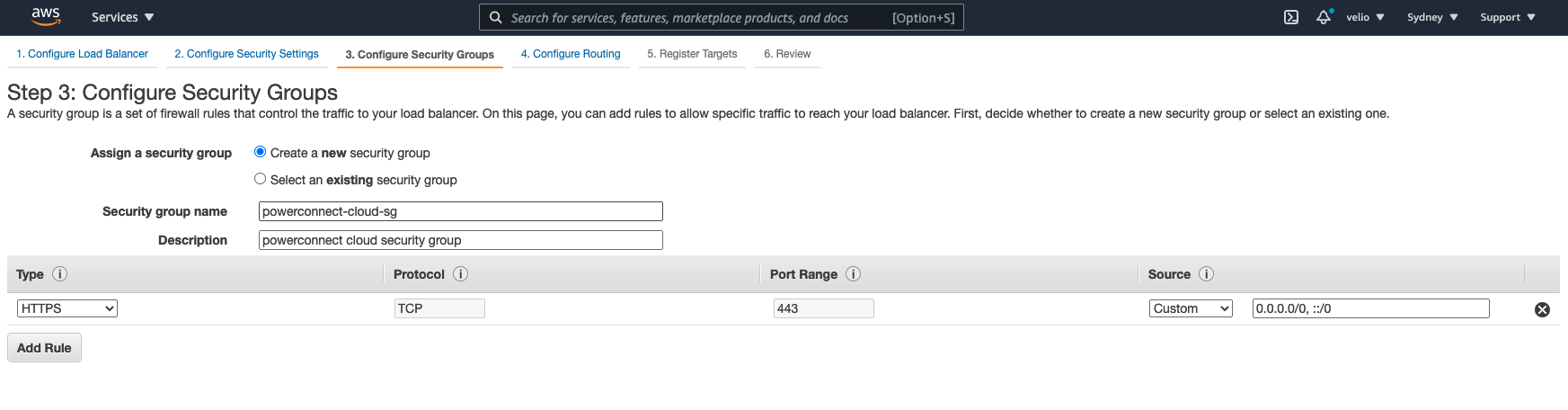Open the Sydney region selector

coord(1431,17)
